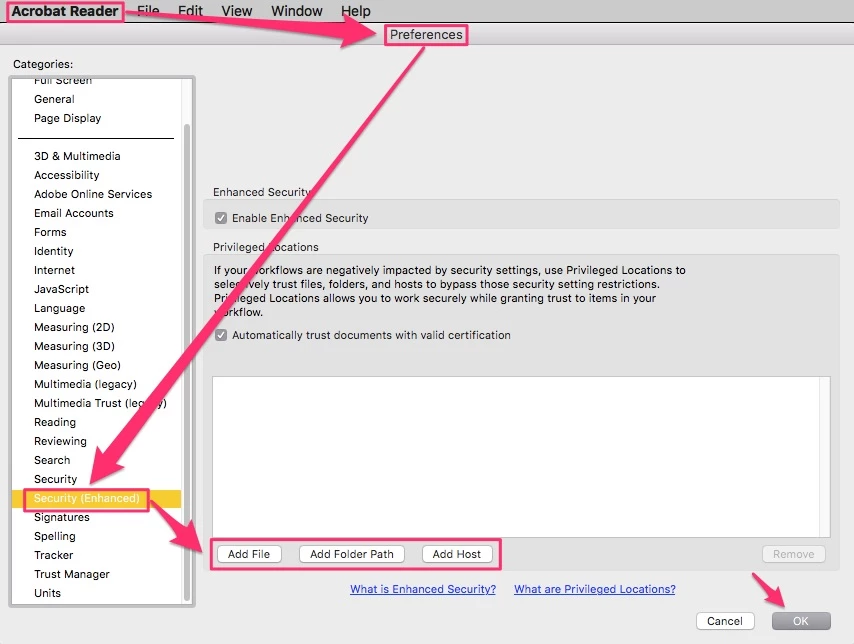
Task: Select Multimedia (legacy) category
Action: coord(86,385)
